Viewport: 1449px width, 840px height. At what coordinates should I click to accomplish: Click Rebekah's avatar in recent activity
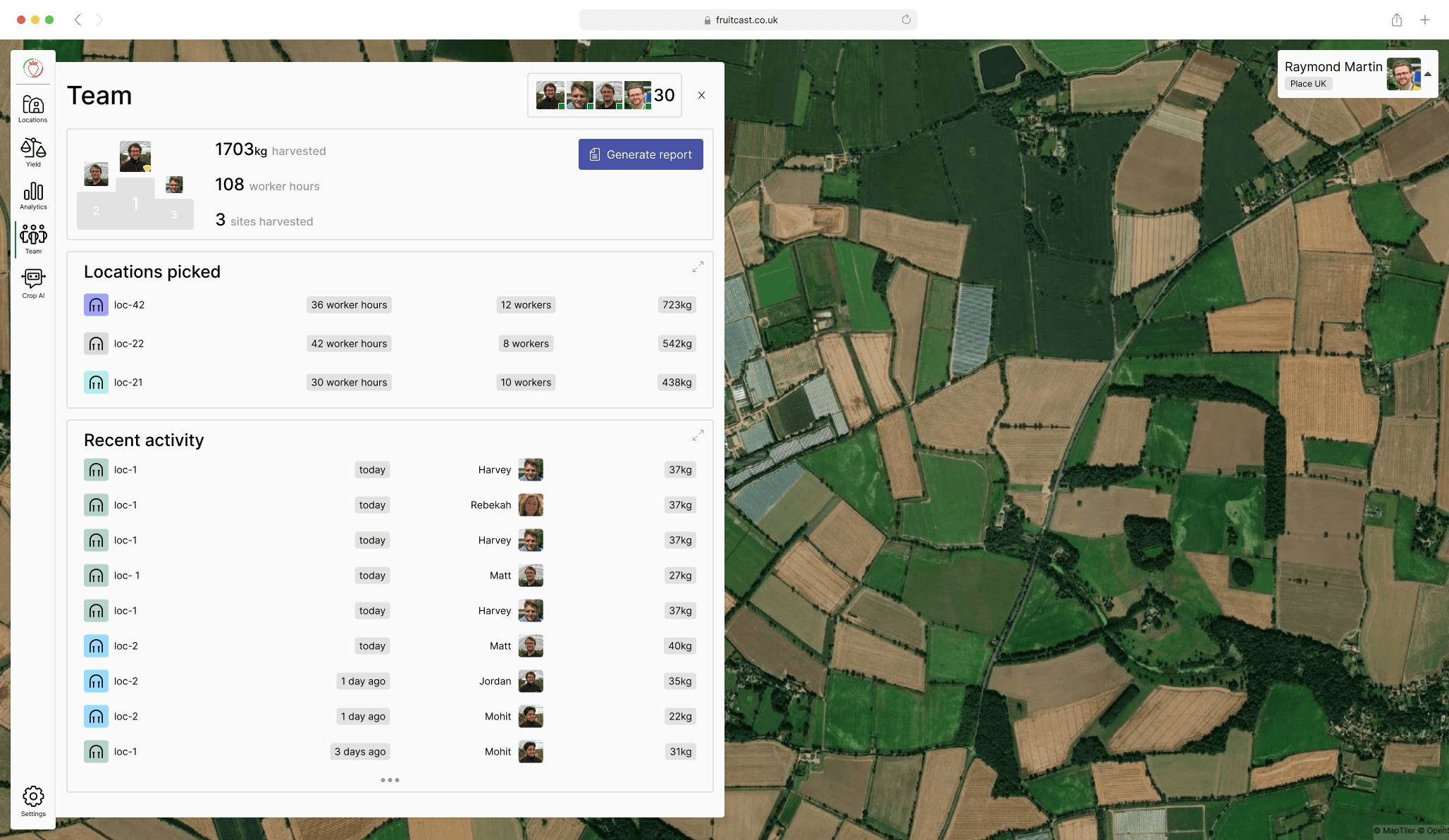531,505
